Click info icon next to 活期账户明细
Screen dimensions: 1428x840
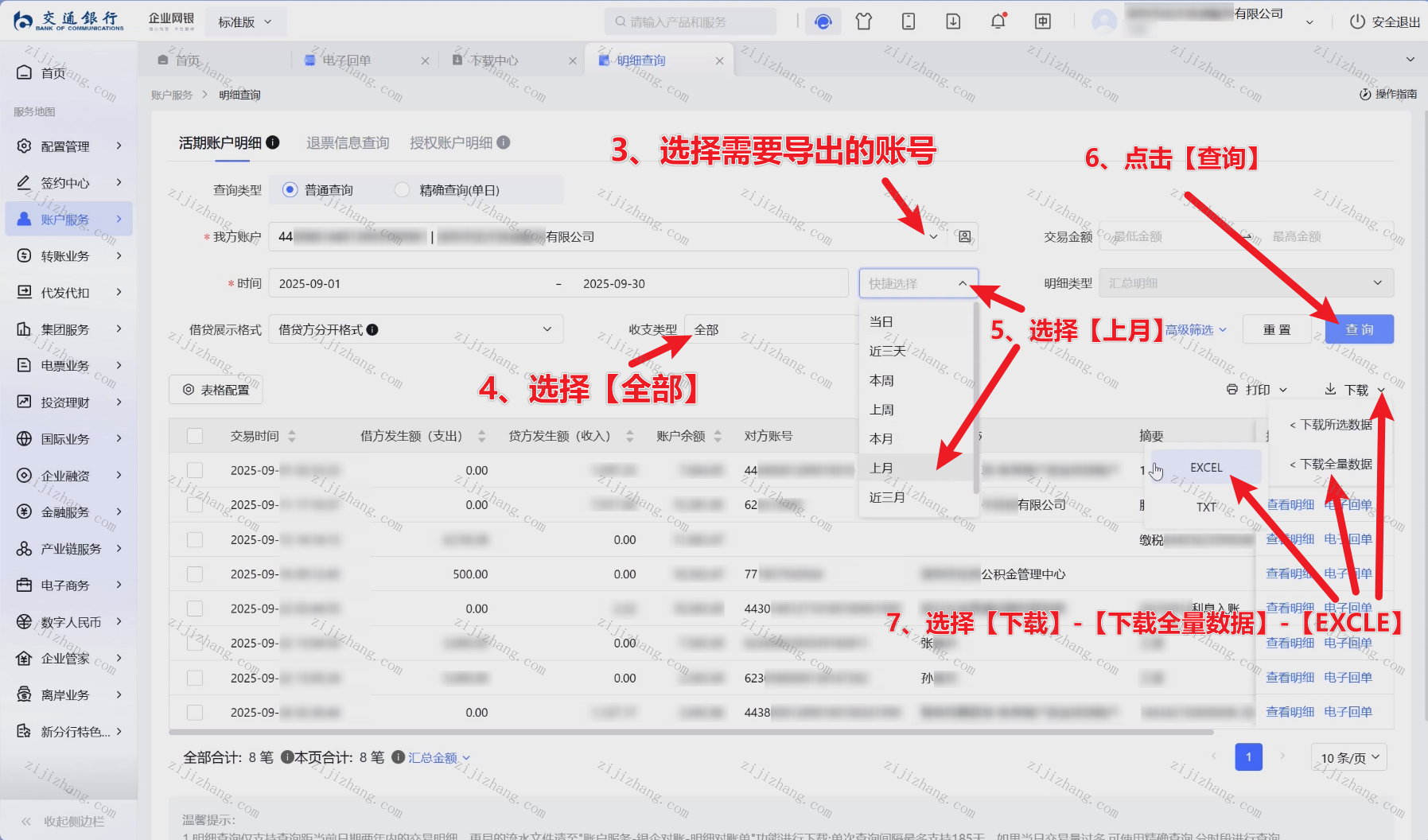273,142
